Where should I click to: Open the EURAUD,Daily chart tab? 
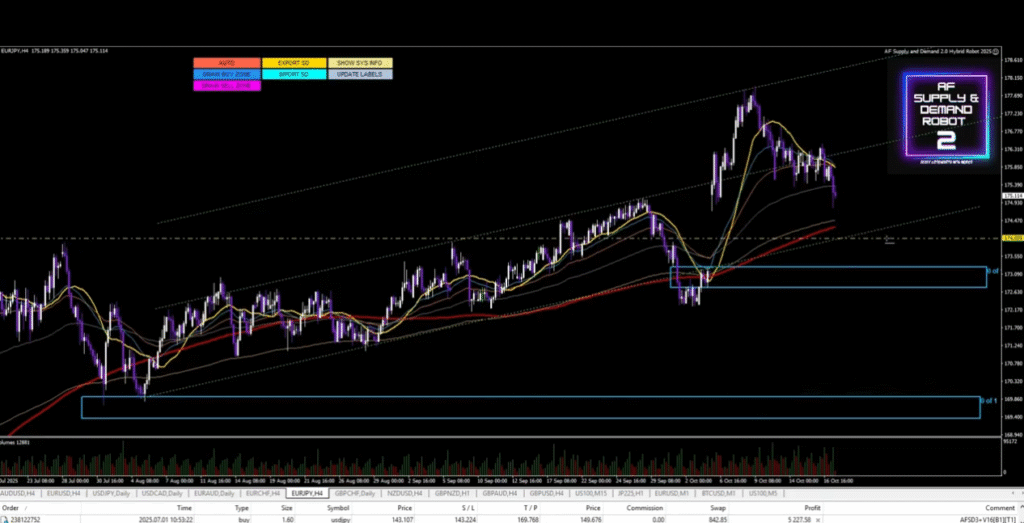214,493
